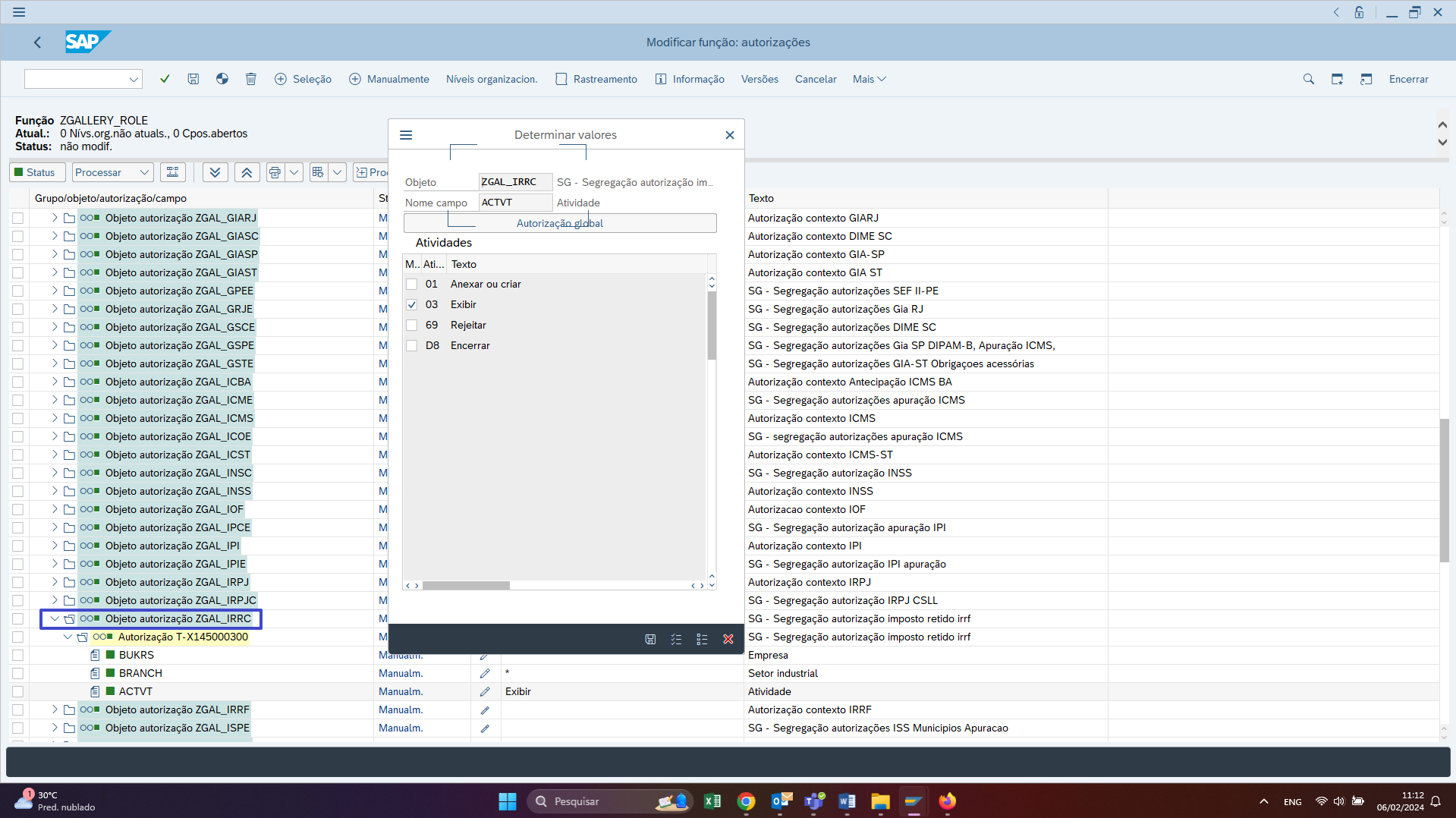Click Manualmente in the toolbar
The width and height of the screenshot is (1456, 818).
(x=389, y=79)
